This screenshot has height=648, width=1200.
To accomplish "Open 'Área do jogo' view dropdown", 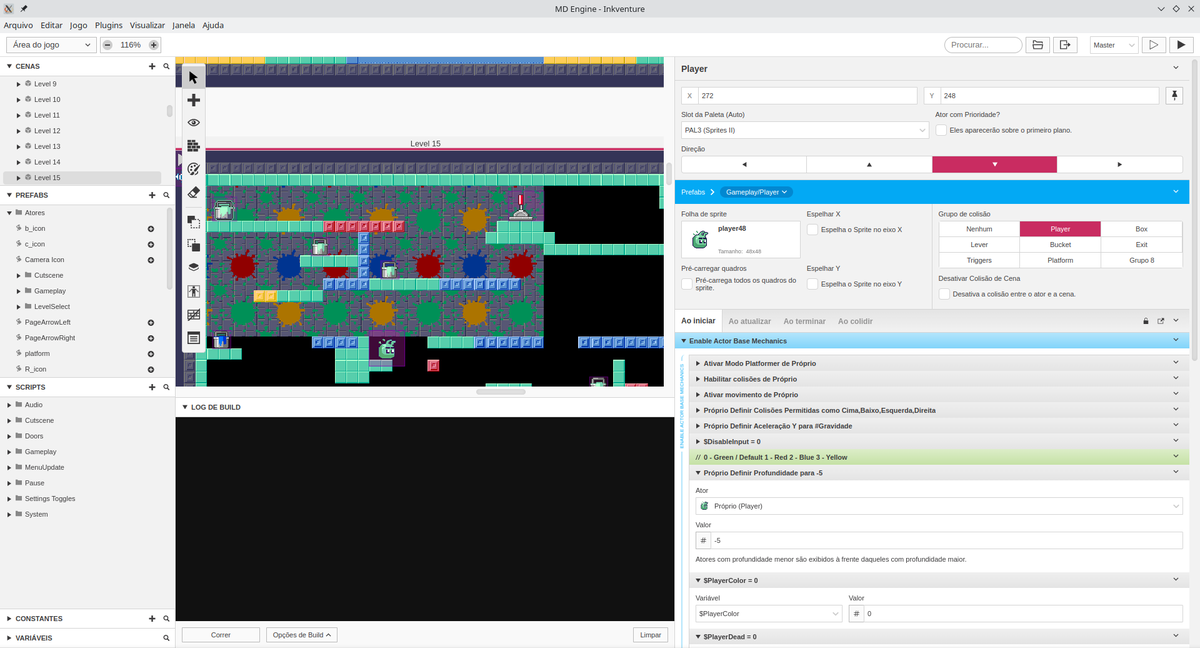I will click(51, 45).
